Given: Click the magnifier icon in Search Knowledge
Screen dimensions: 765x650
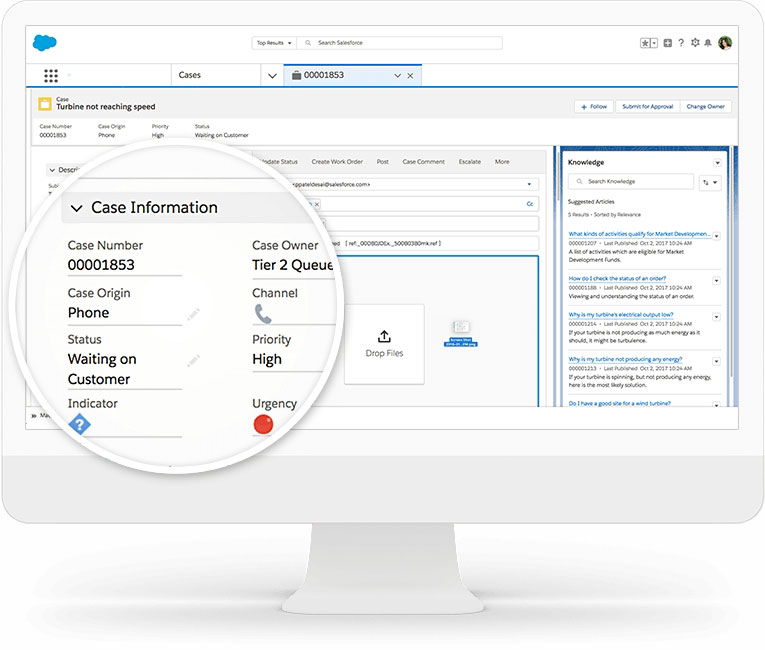Looking at the screenshot, I should coord(579,182).
